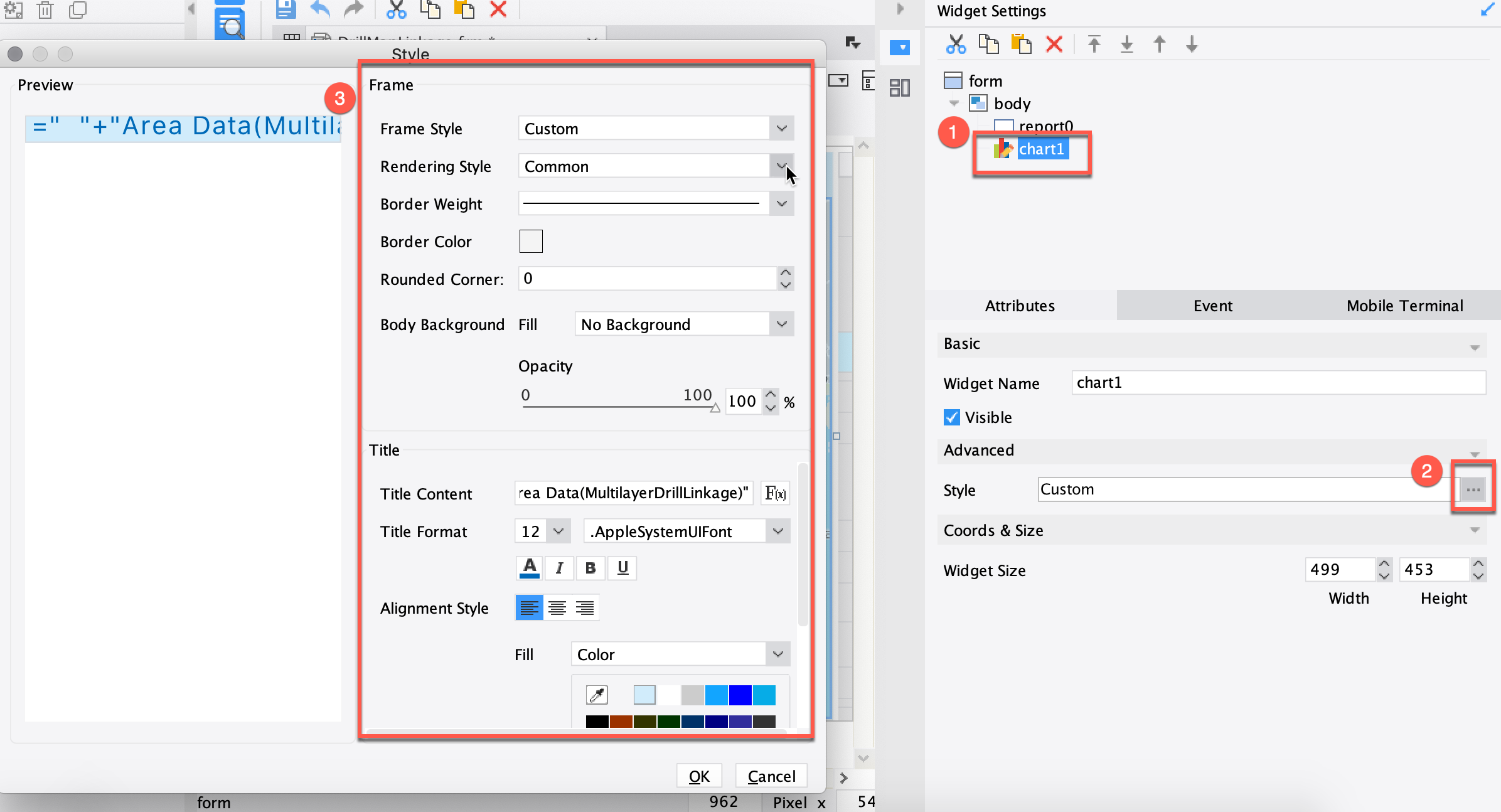This screenshot has height=812, width=1501.
Task: Toggle underline title formatting
Action: pos(622,568)
